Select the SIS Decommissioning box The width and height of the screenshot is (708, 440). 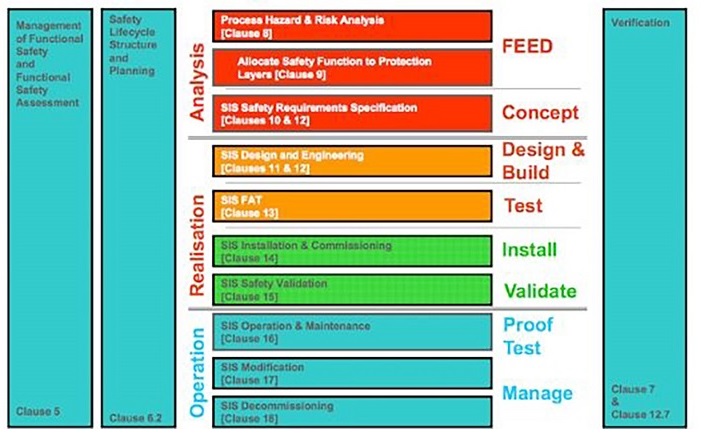tap(352, 412)
